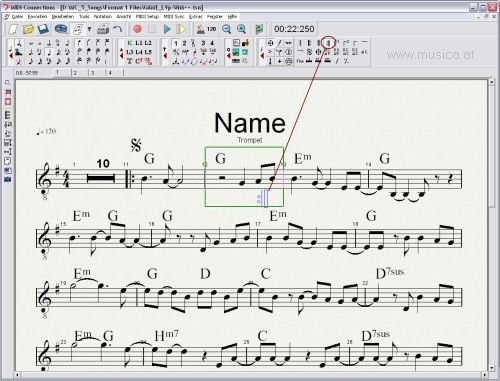
Task: Create a new file with the blank page icon
Action: click(x=13, y=29)
